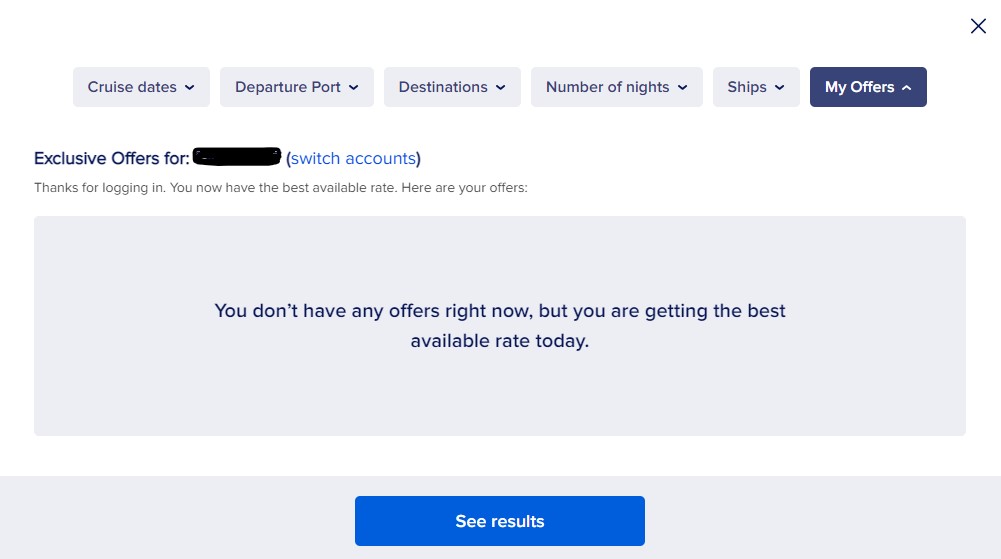
Task: Collapse the My Offers tab
Action: [868, 87]
